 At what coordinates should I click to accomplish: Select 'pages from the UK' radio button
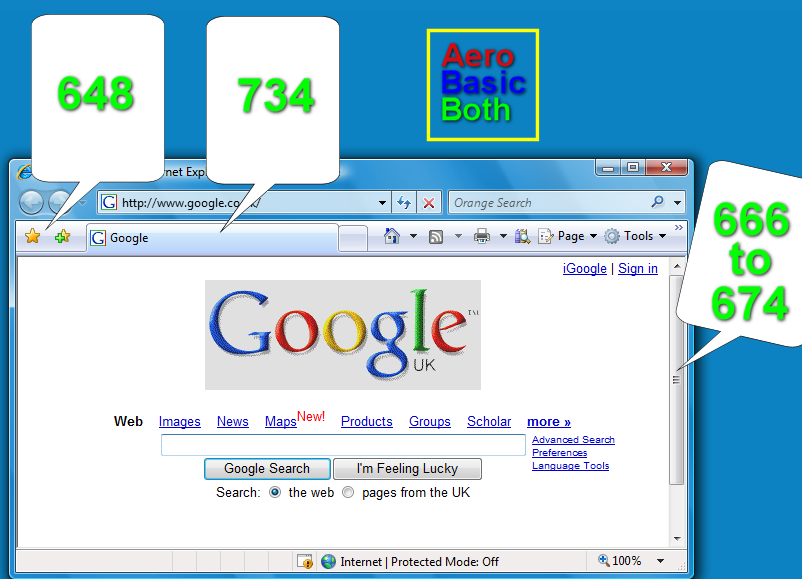pos(348,492)
